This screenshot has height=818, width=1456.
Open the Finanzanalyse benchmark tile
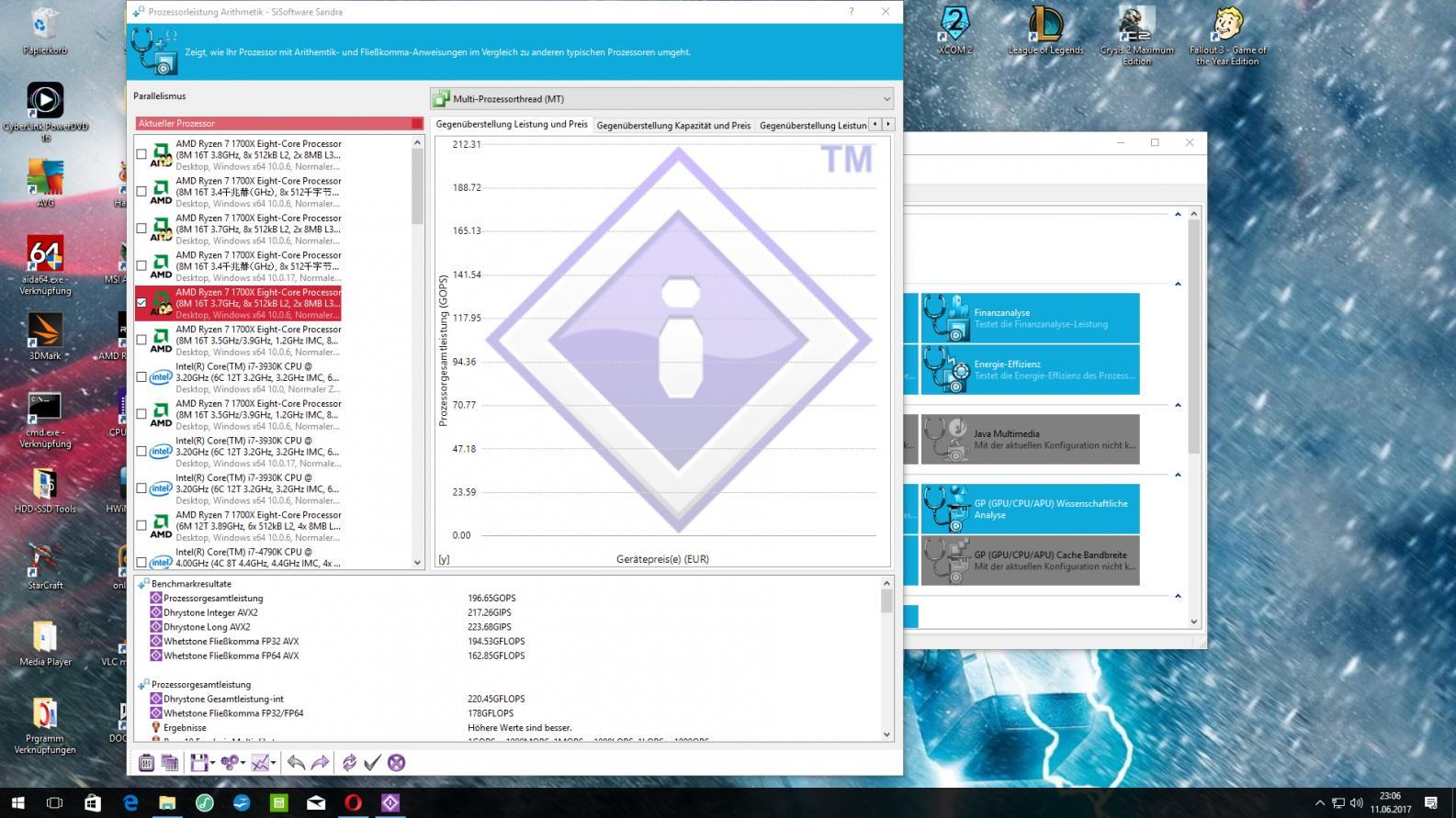click(x=1030, y=318)
